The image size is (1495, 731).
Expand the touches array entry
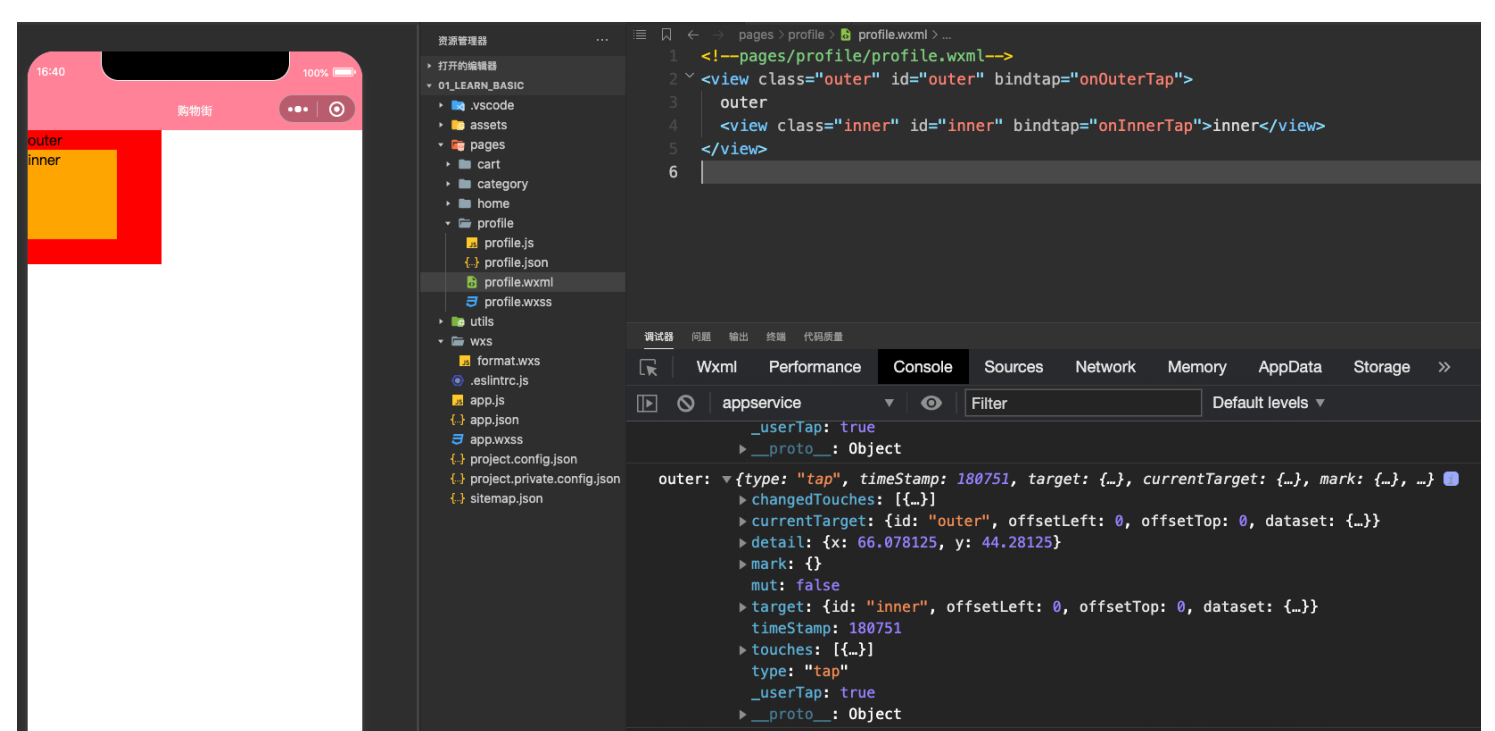point(743,650)
